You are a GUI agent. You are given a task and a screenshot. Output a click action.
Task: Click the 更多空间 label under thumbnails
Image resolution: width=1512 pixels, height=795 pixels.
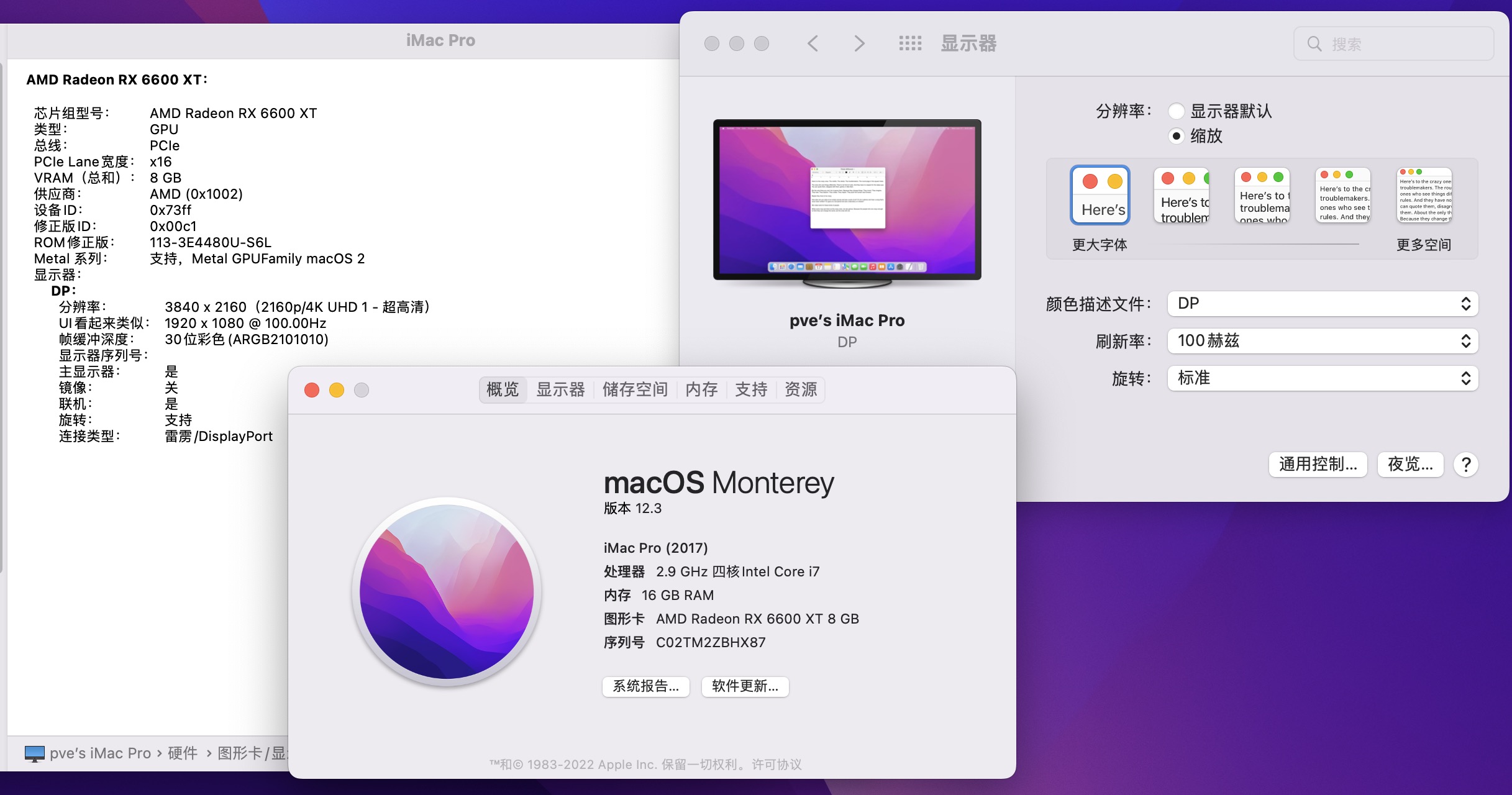(x=1424, y=245)
